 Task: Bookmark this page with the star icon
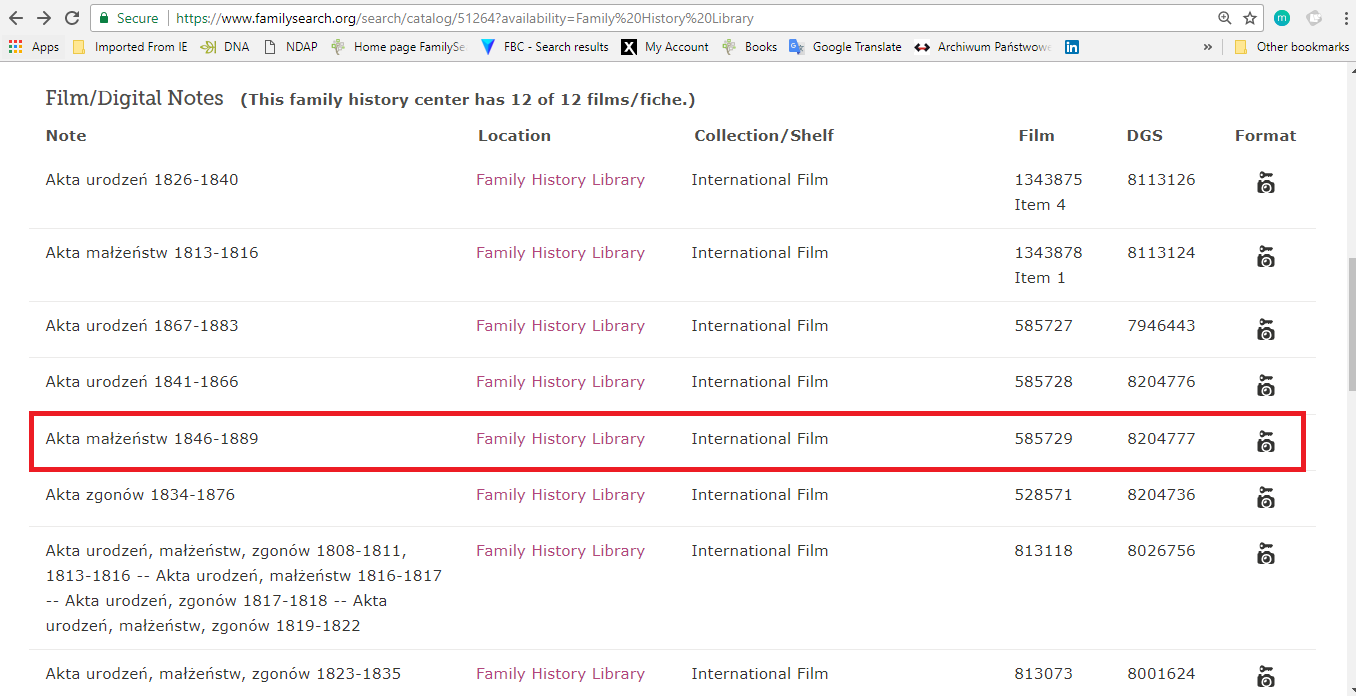click(x=1250, y=18)
